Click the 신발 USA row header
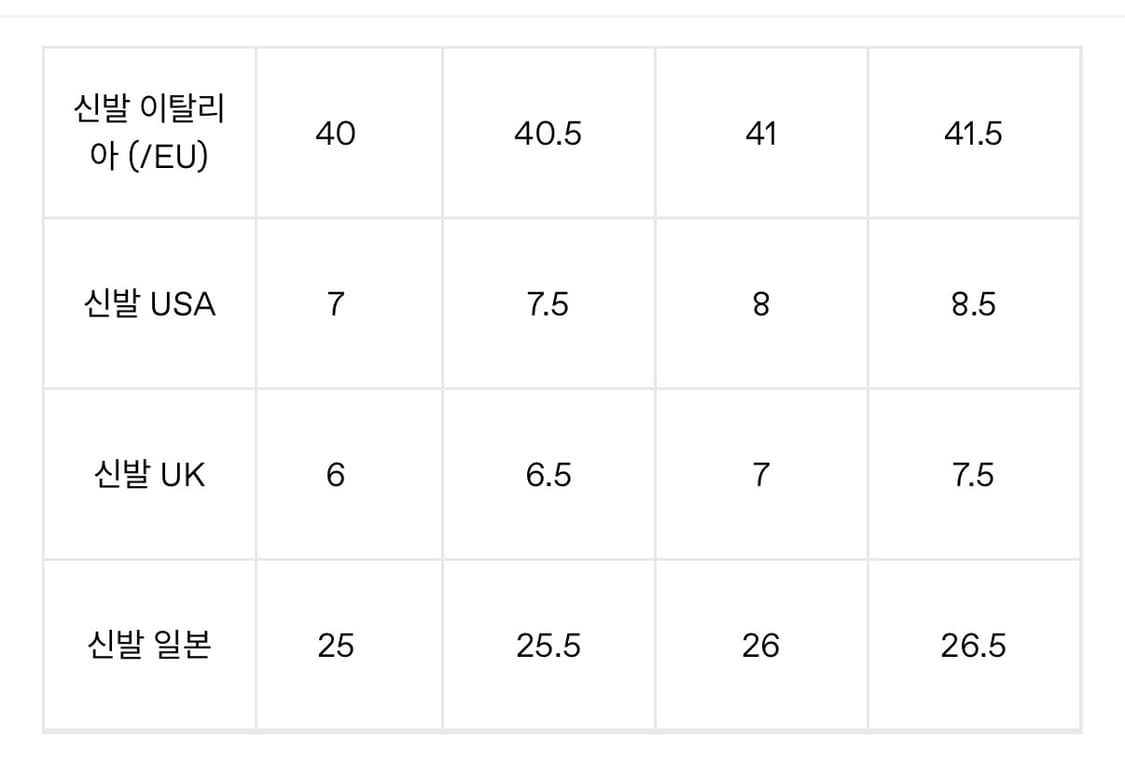Viewport: 1125px width, 781px height. (x=149, y=304)
